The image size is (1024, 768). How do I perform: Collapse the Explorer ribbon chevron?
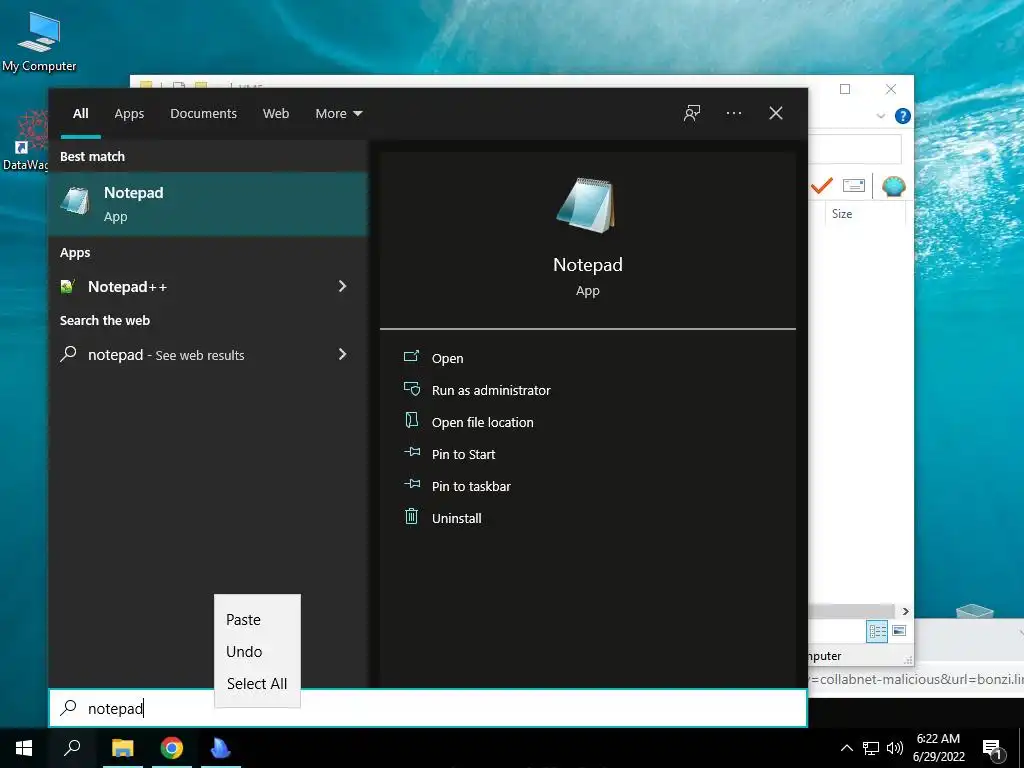[x=880, y=116]
